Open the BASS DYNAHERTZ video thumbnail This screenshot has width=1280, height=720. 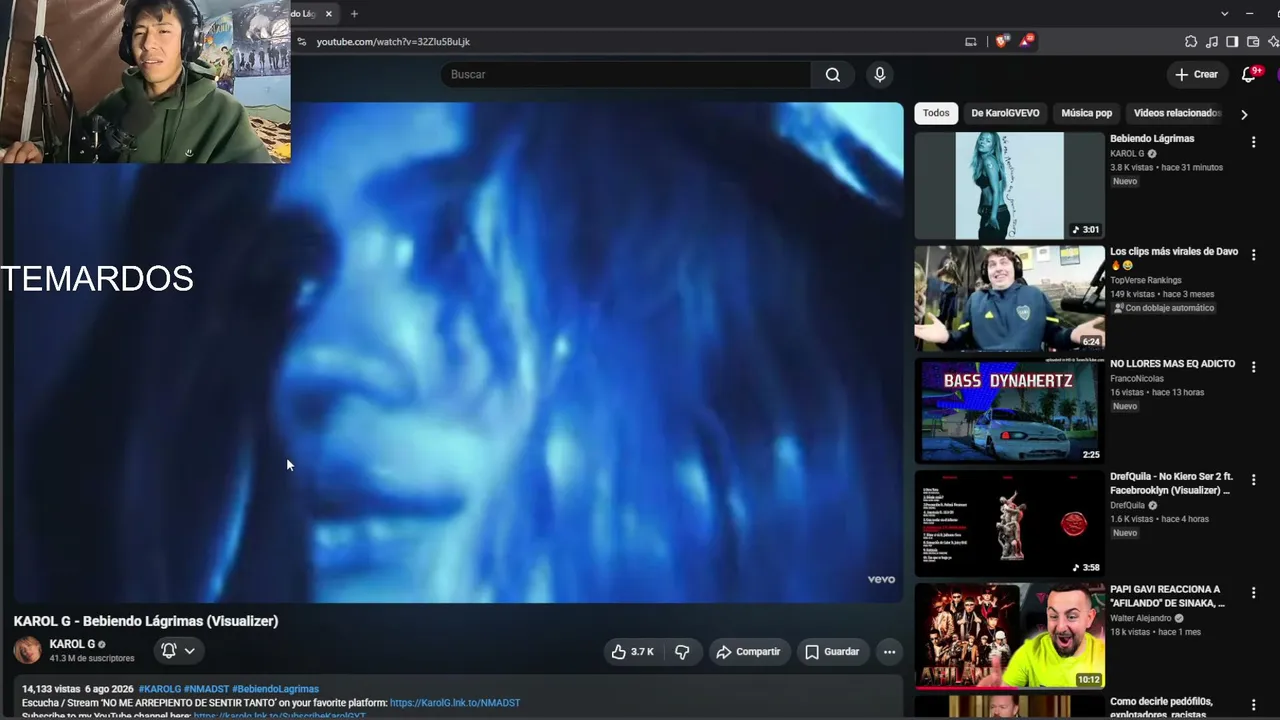(1009, 411)
